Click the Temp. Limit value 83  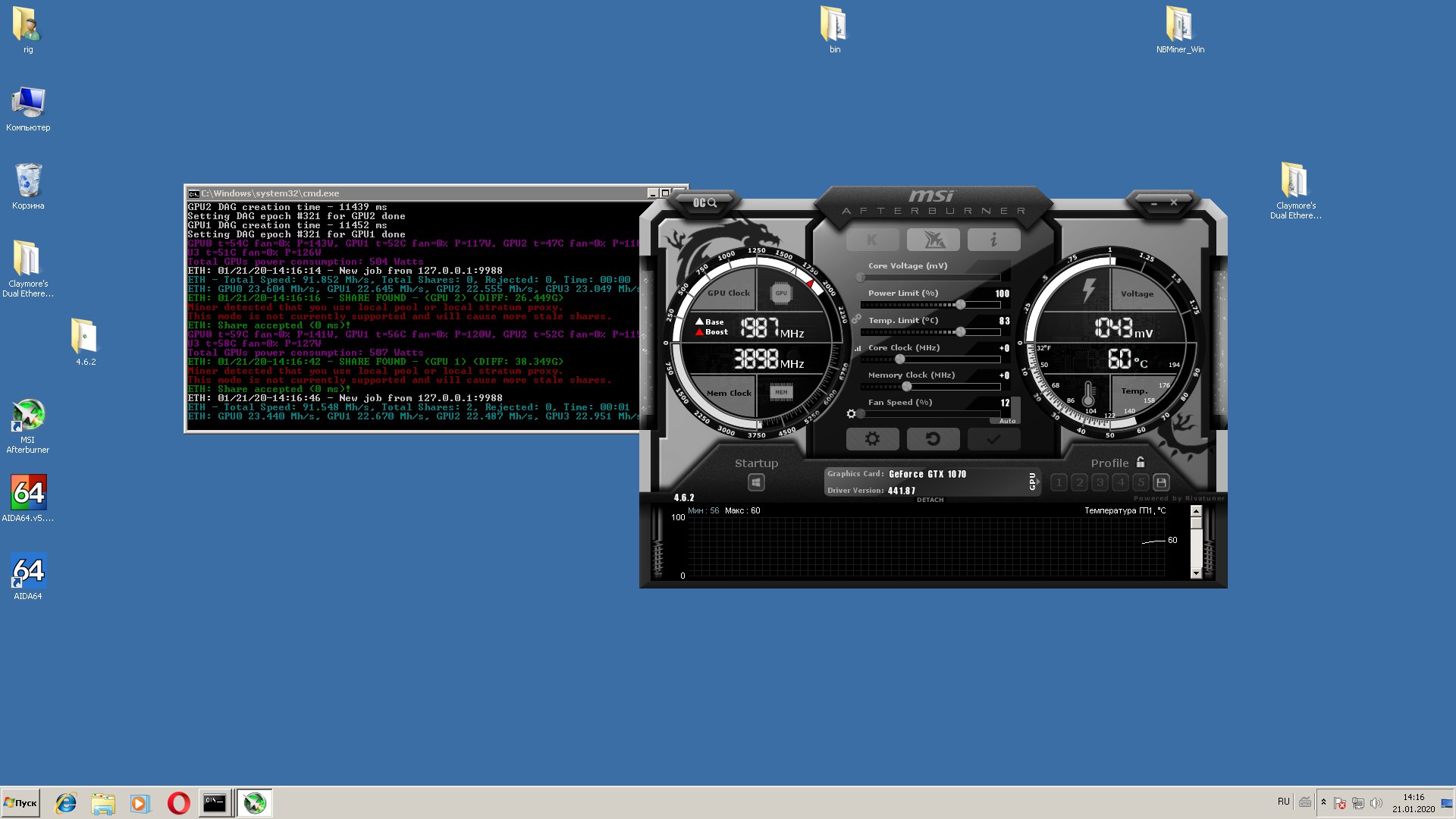point(1004,321)
